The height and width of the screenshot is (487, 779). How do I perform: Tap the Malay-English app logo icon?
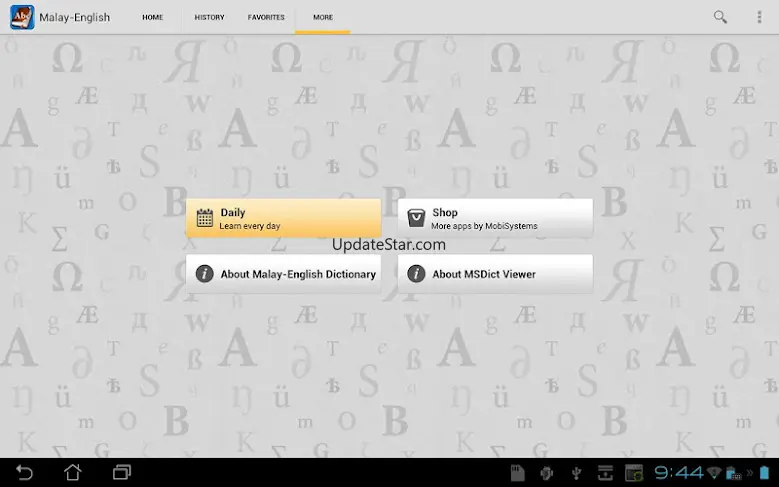22,17
